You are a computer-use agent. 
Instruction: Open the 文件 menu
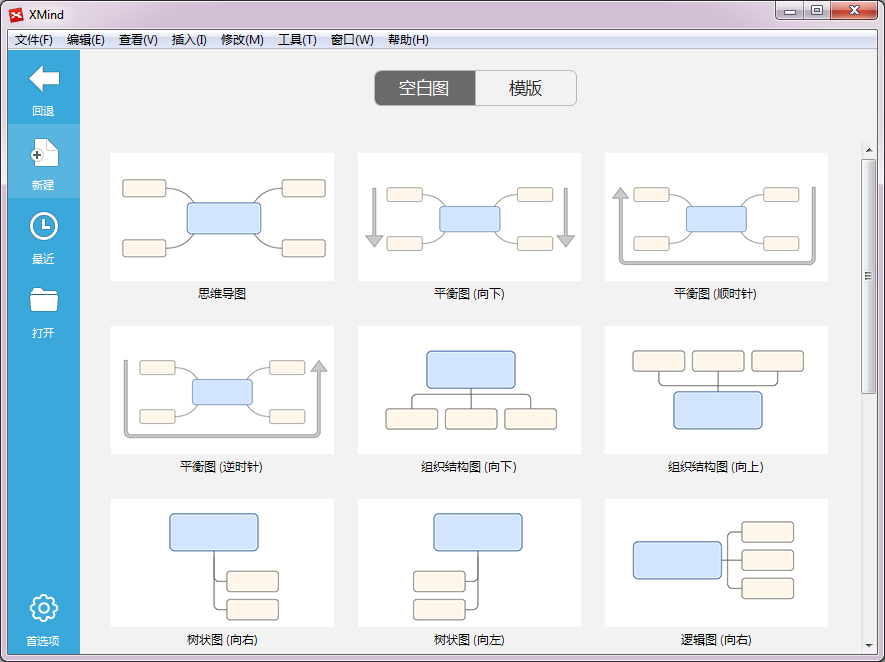[x=33, y=39]
